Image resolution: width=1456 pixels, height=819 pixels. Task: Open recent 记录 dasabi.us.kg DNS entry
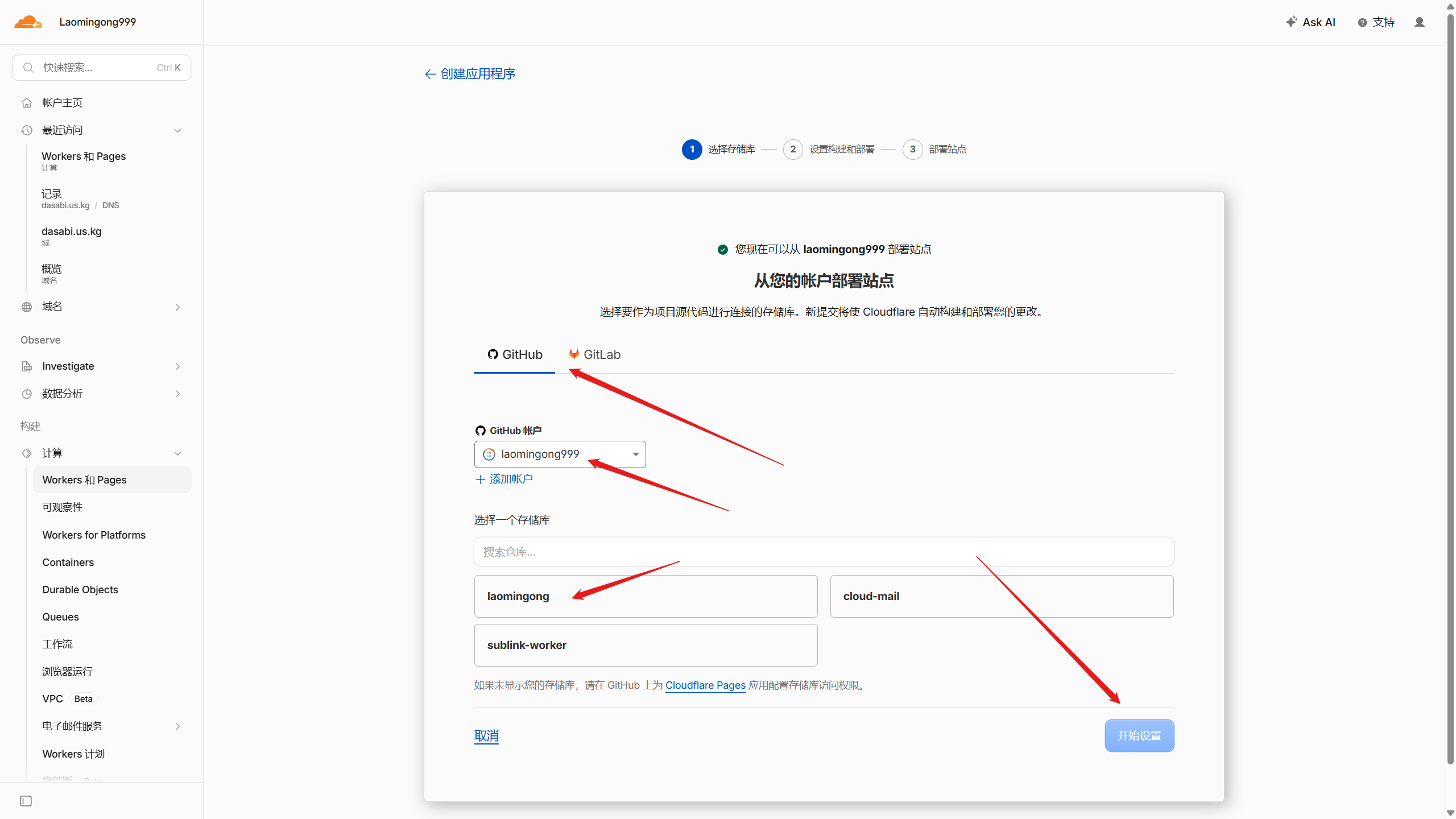[80, 198]
